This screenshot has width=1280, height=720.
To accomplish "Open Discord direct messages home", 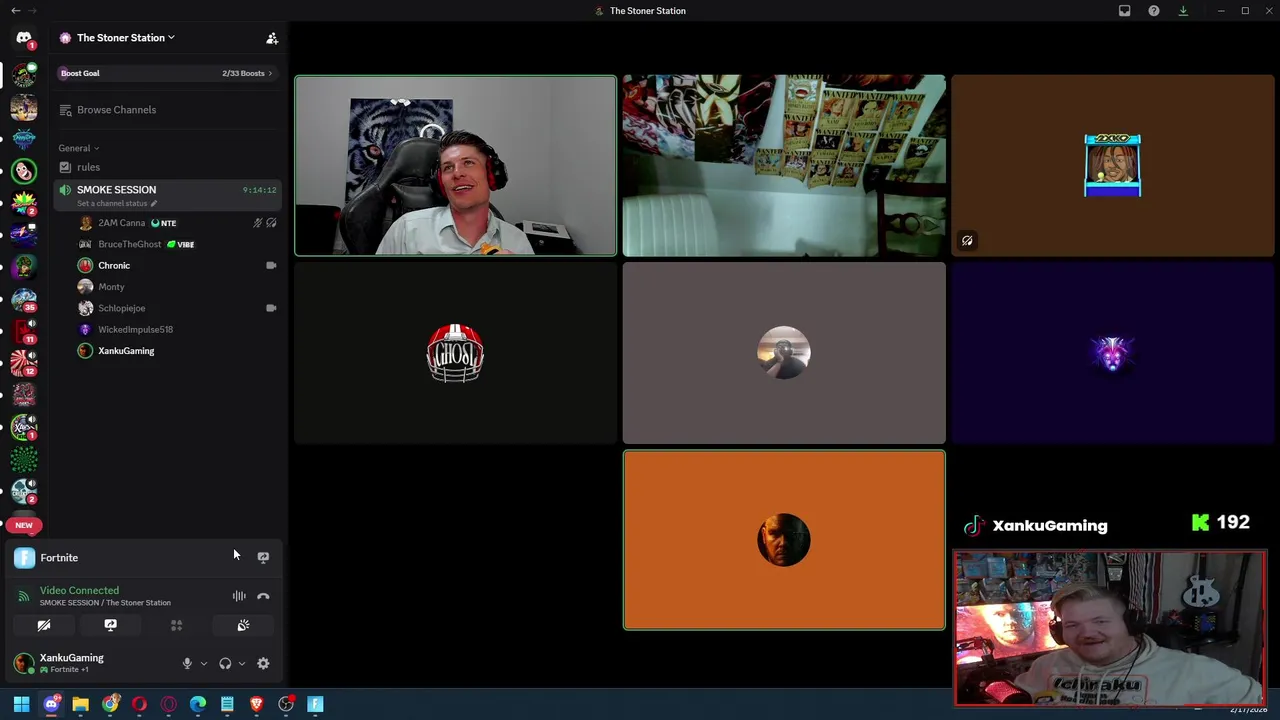I will pos(24,38).
